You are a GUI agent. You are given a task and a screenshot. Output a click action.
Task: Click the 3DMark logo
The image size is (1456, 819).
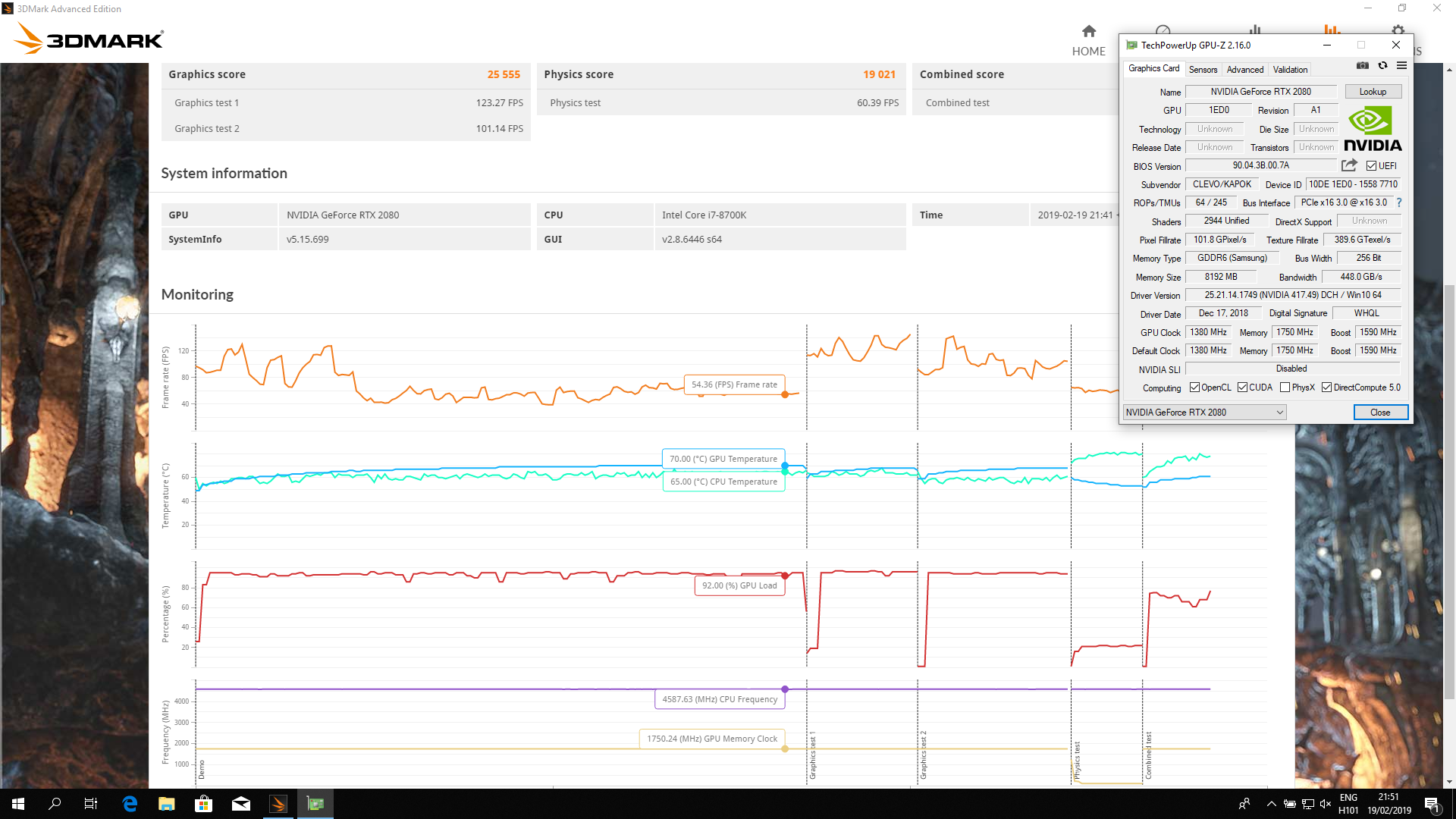pyautogui.click(x=89, y=39)
